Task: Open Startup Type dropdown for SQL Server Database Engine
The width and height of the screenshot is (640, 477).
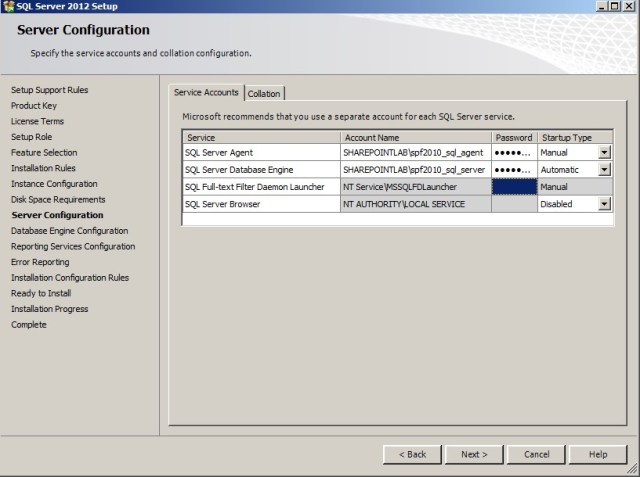Action: tap(604, 170)
